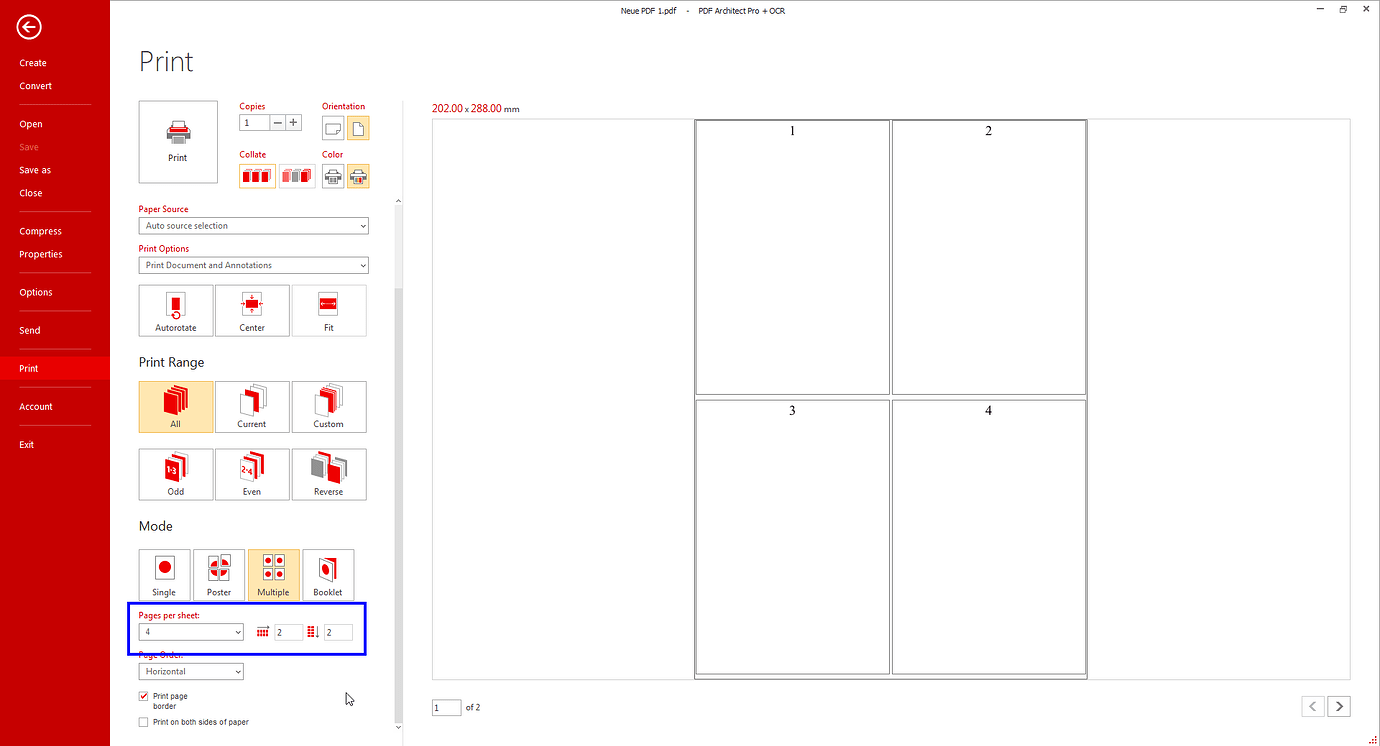Image resolution: width=1380 pixels, height=746 pixels.
Task: Go to next preview page with arrow
Action: 1339,706
